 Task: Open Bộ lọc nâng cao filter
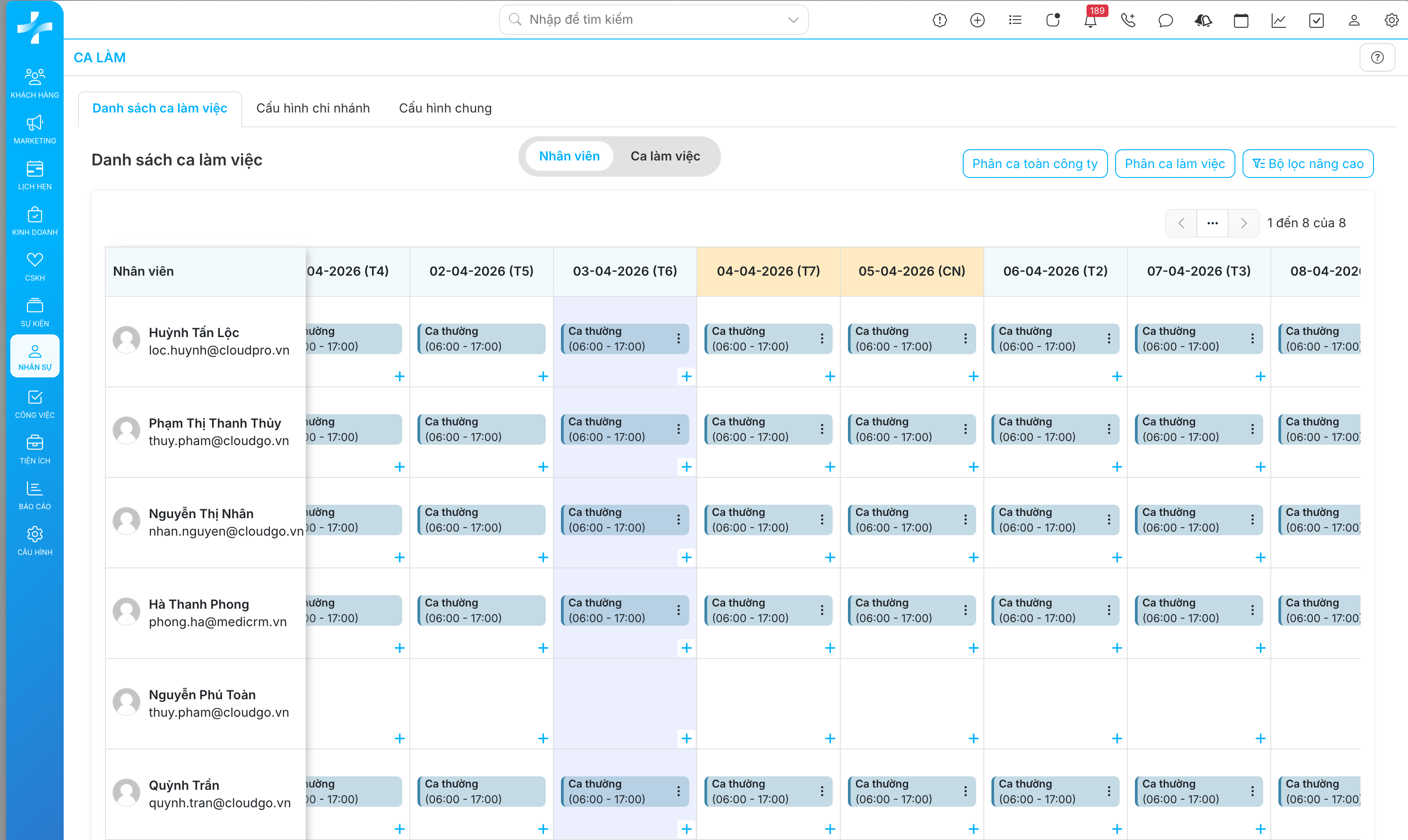coord(1307,164)
